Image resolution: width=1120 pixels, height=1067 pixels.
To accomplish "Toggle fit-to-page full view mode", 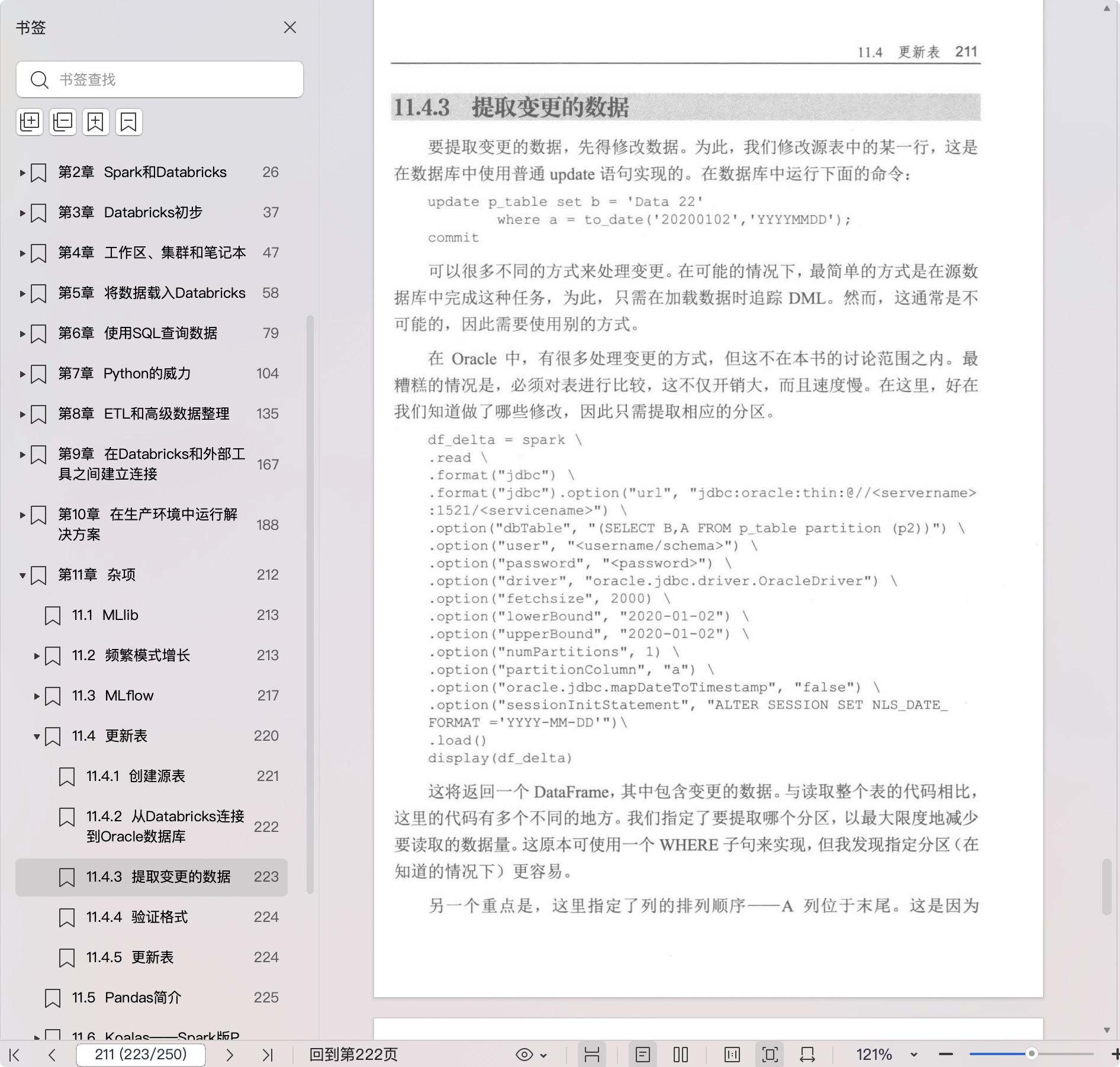I will [770, 1055].
